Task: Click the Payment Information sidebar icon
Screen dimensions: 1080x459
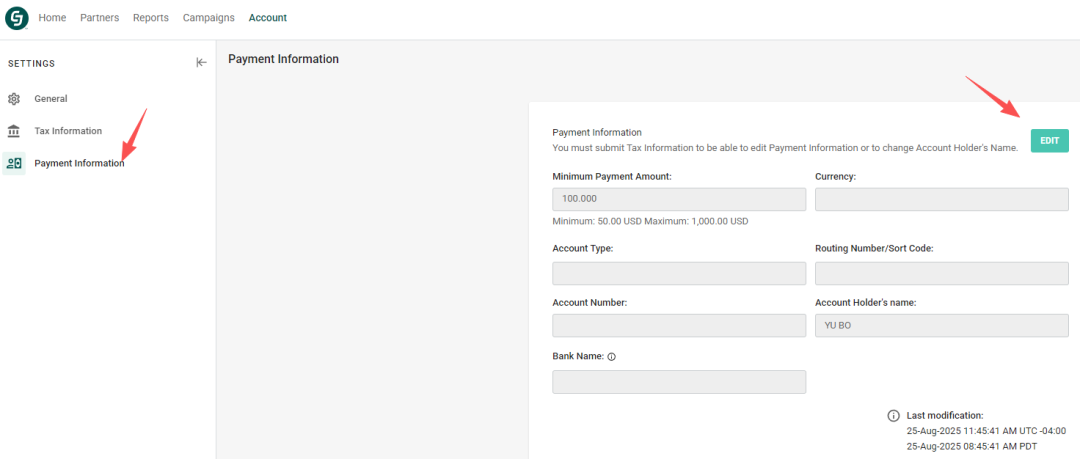Action: [14, 163]
